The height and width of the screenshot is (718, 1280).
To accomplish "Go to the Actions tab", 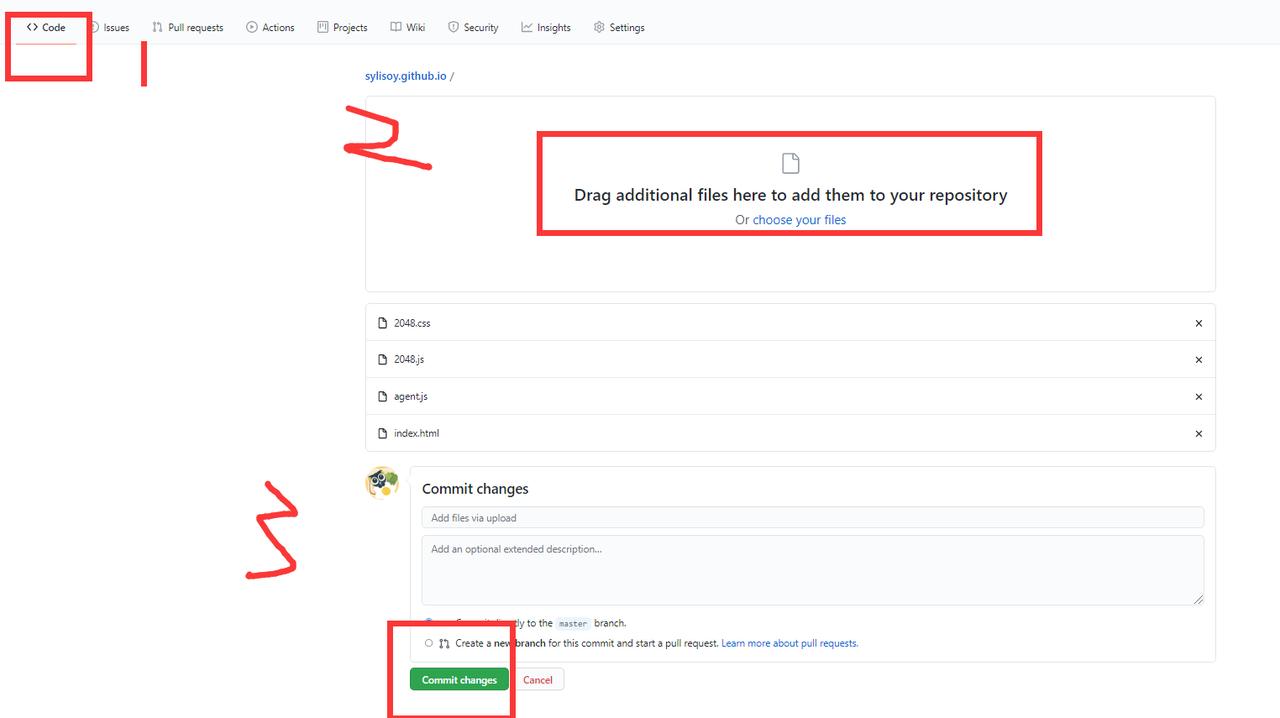I will (x=270, y=27).
